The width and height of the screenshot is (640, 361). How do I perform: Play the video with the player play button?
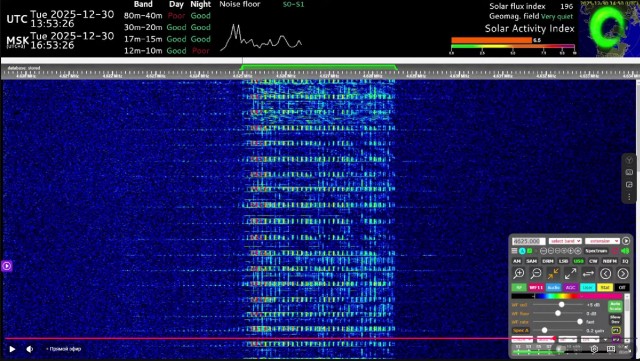[12, 349]
